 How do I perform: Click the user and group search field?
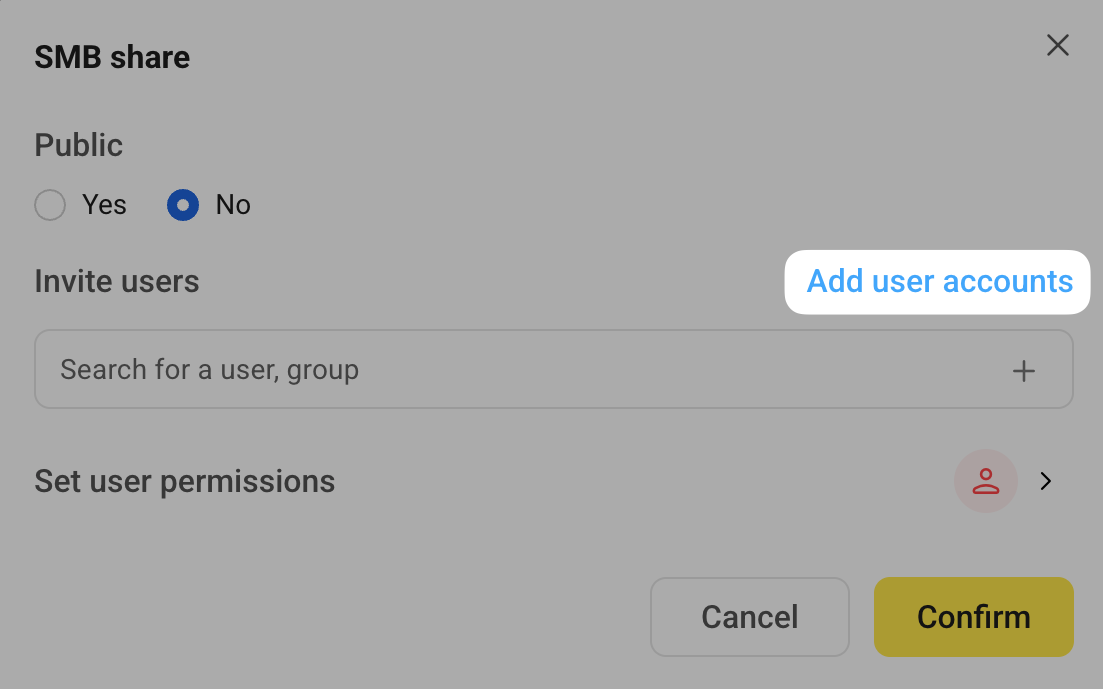point(400,369)
